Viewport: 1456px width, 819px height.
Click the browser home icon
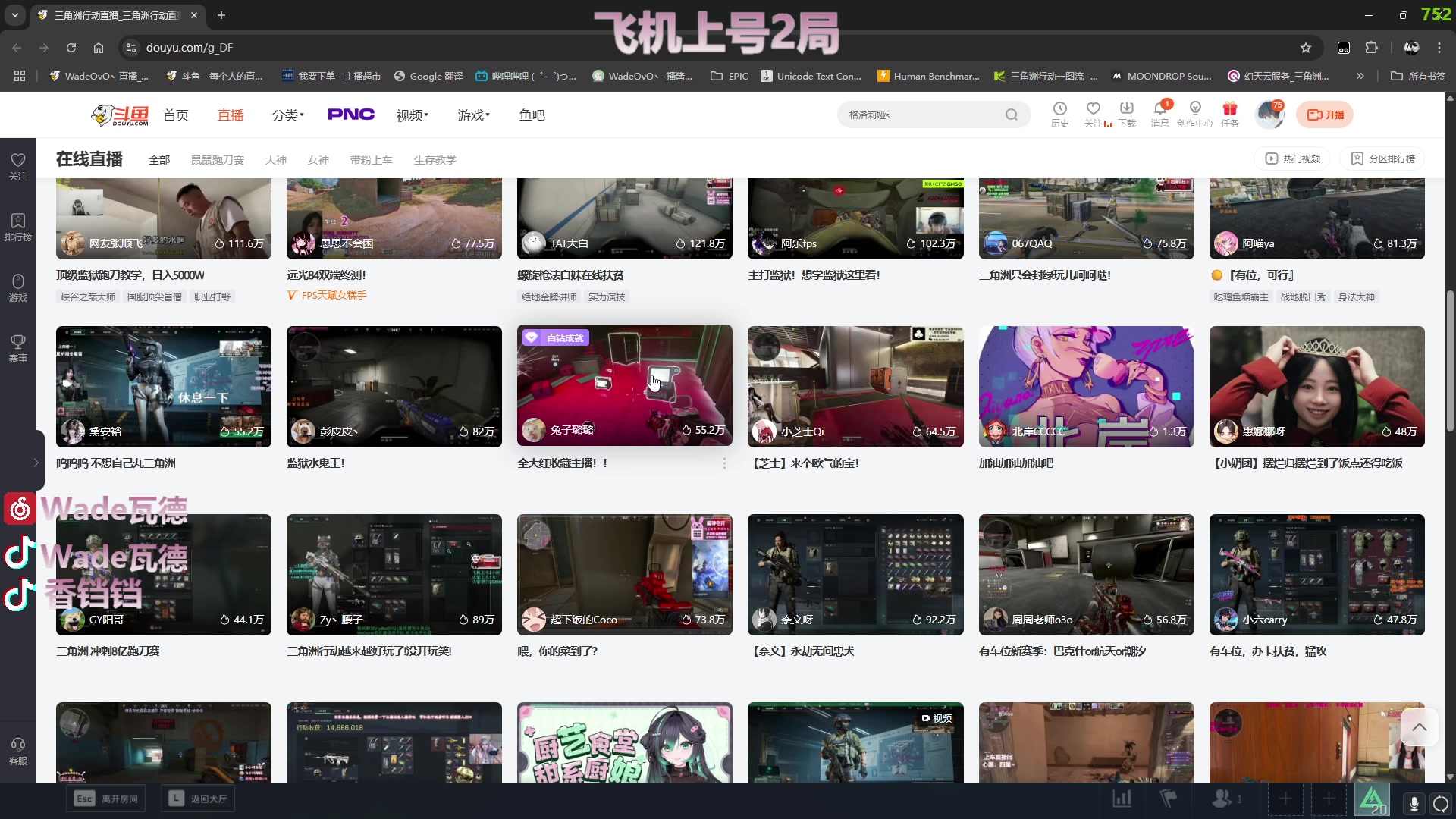pos(99,48)
